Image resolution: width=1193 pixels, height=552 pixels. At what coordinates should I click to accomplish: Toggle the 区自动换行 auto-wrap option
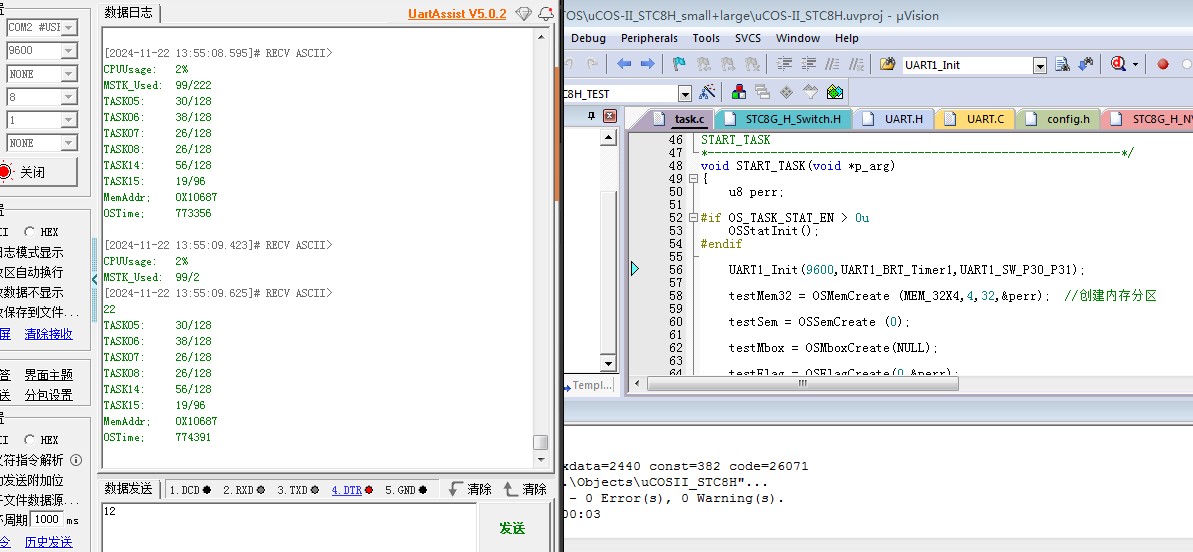(31, 272)
